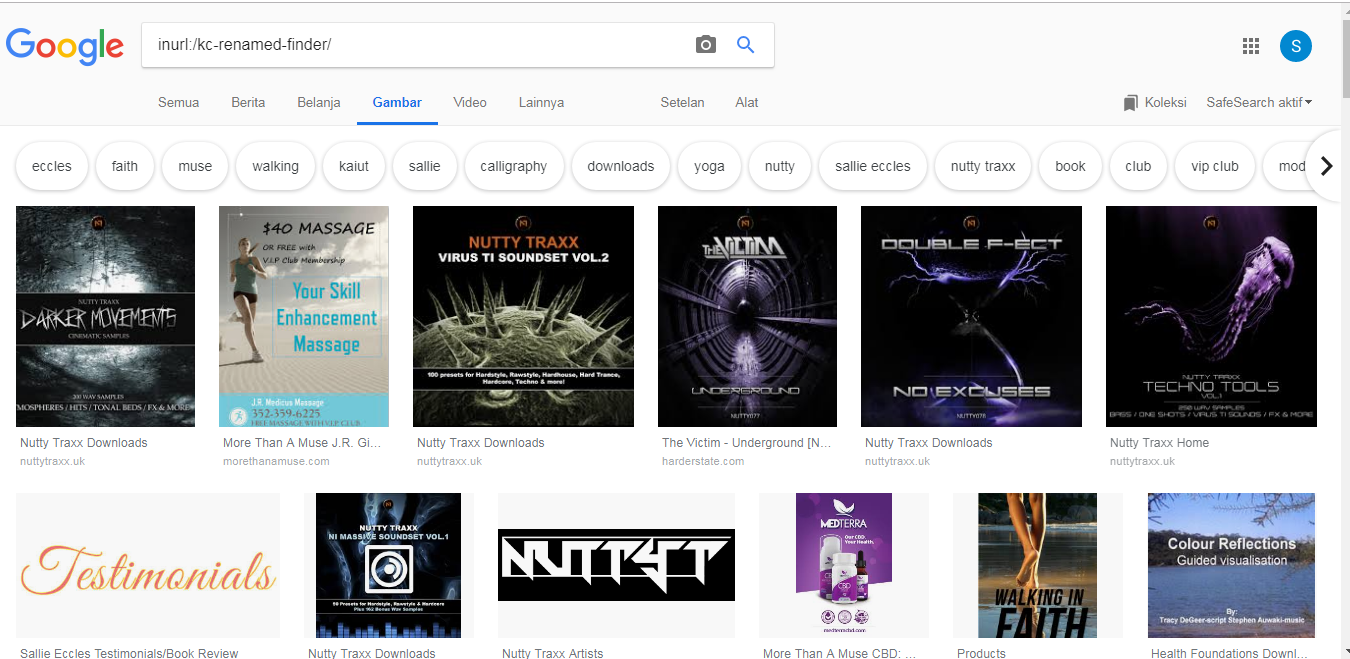Open Medterra CBD product image
This screenshot has height=659, width=1350.
844,566
